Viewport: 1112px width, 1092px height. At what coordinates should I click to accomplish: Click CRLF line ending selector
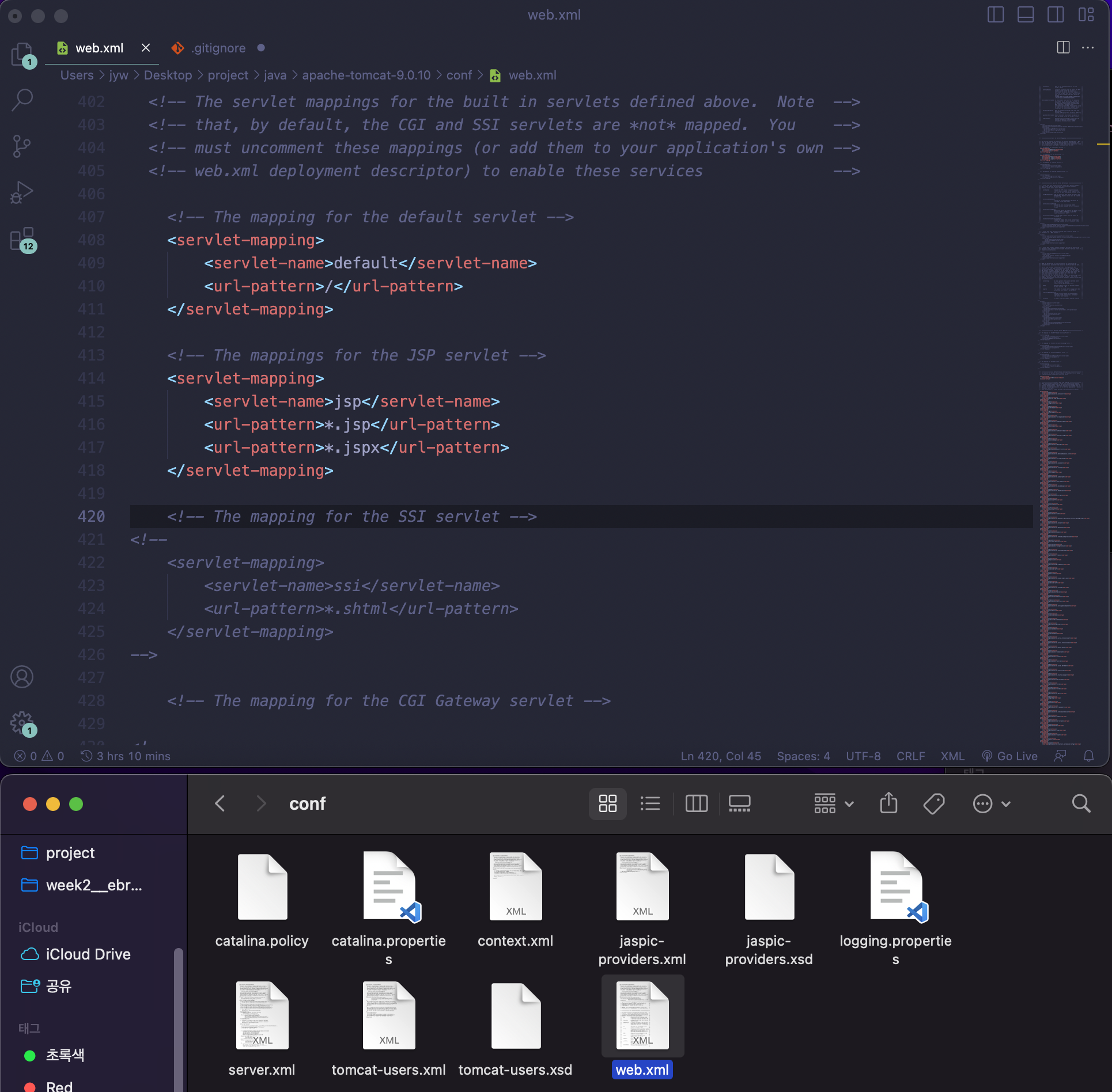click(910, 756)
